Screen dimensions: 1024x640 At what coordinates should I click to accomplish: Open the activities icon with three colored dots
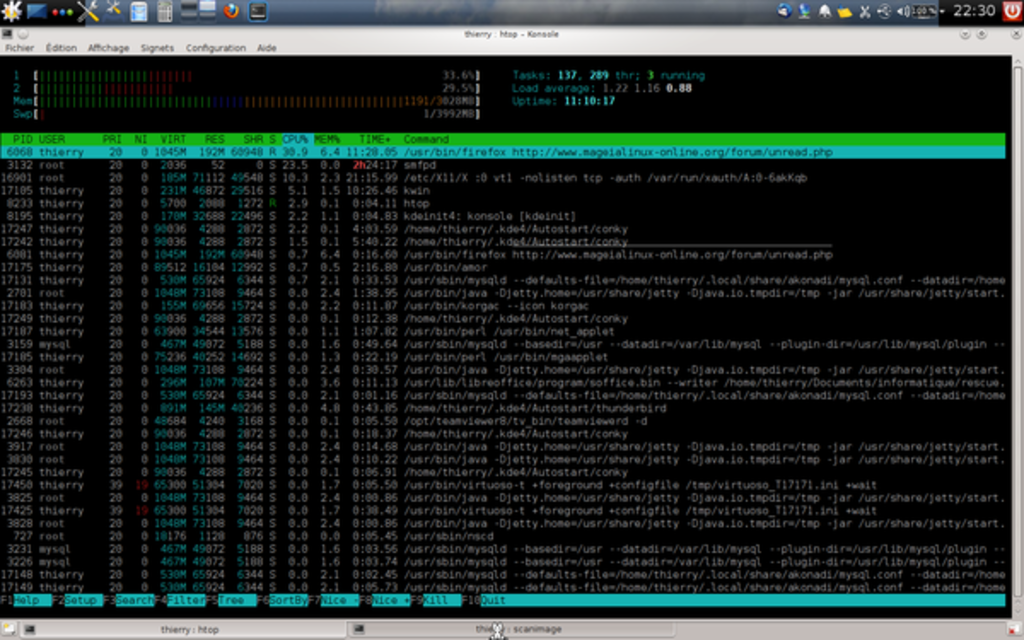pyautogui.click(x=62, y=12)
